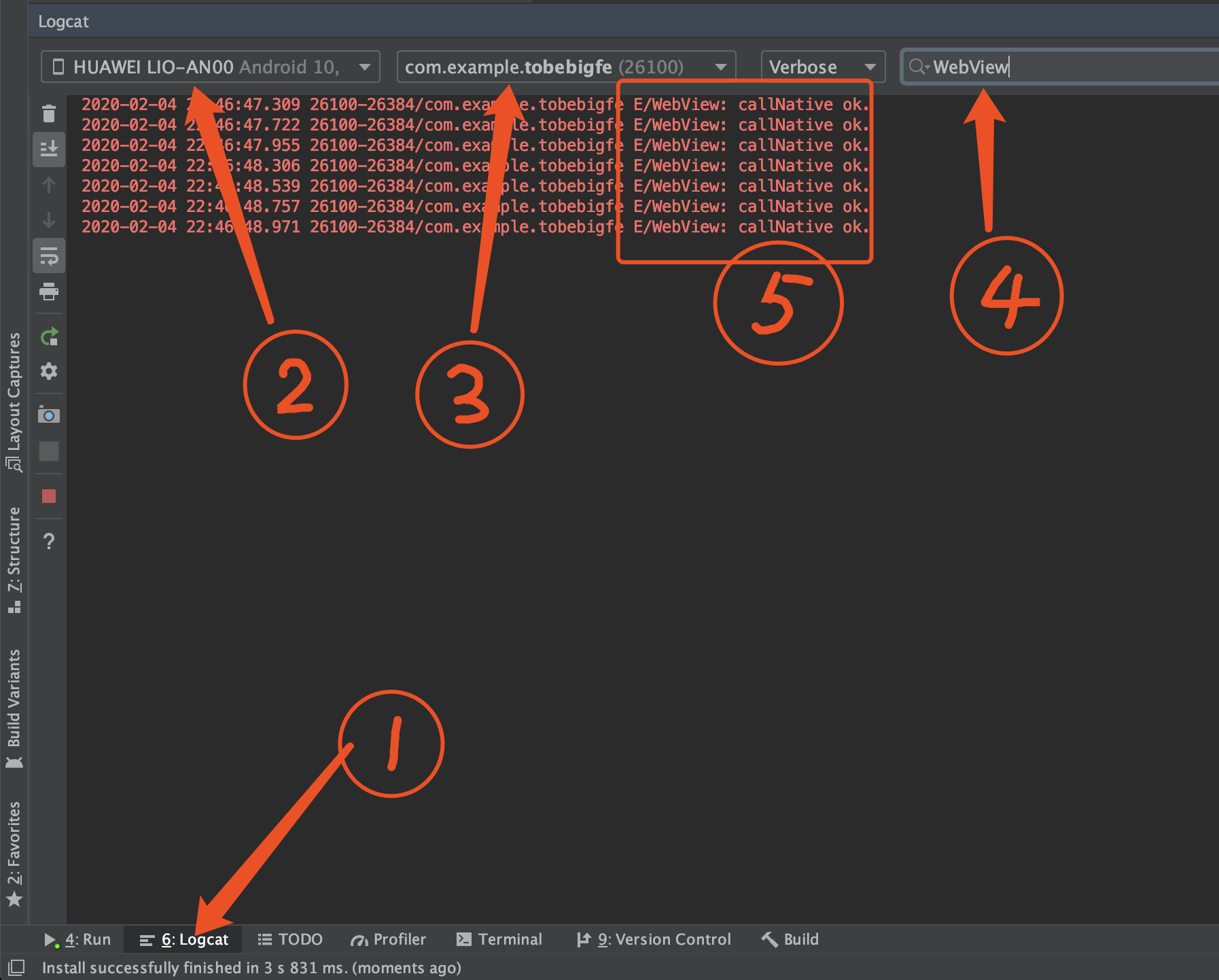Print the Logcat output
Viewport: 1219px width, 980px height.
(x=49, y=292)
